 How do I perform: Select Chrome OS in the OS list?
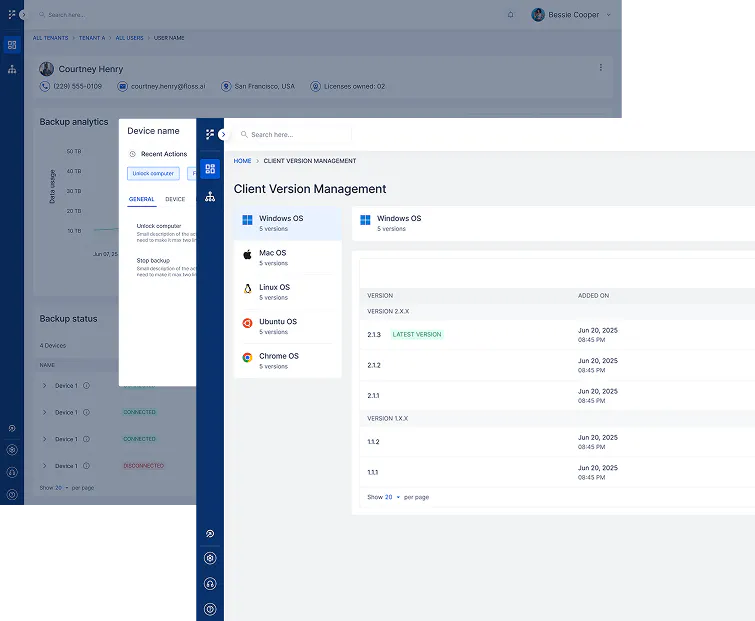click(287, 361)
